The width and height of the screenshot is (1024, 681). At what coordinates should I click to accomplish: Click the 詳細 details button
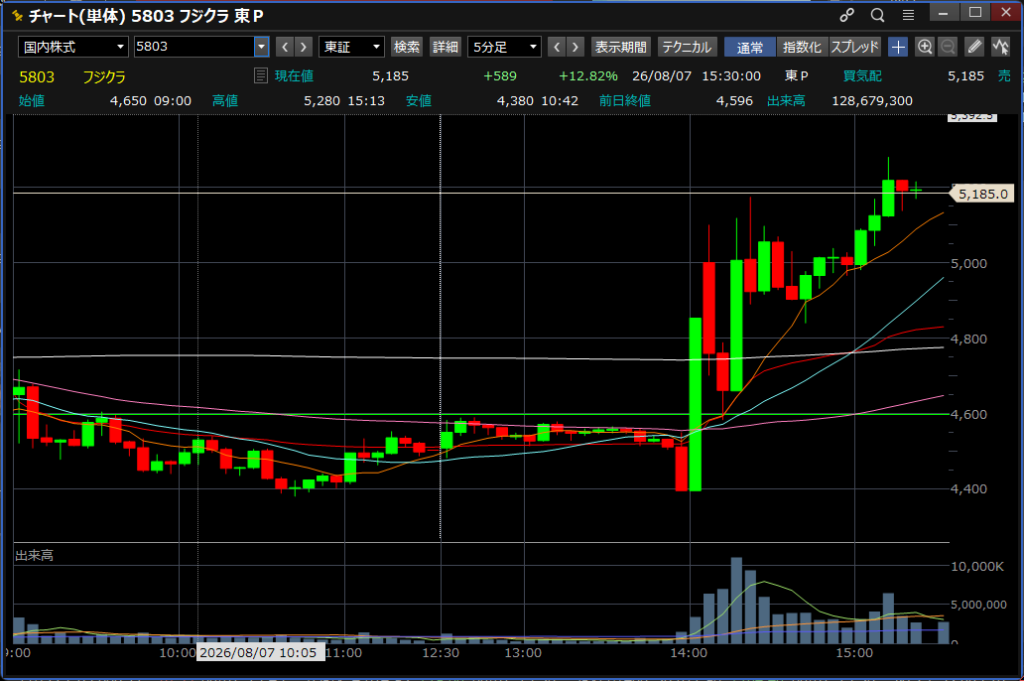coord(445,47)
